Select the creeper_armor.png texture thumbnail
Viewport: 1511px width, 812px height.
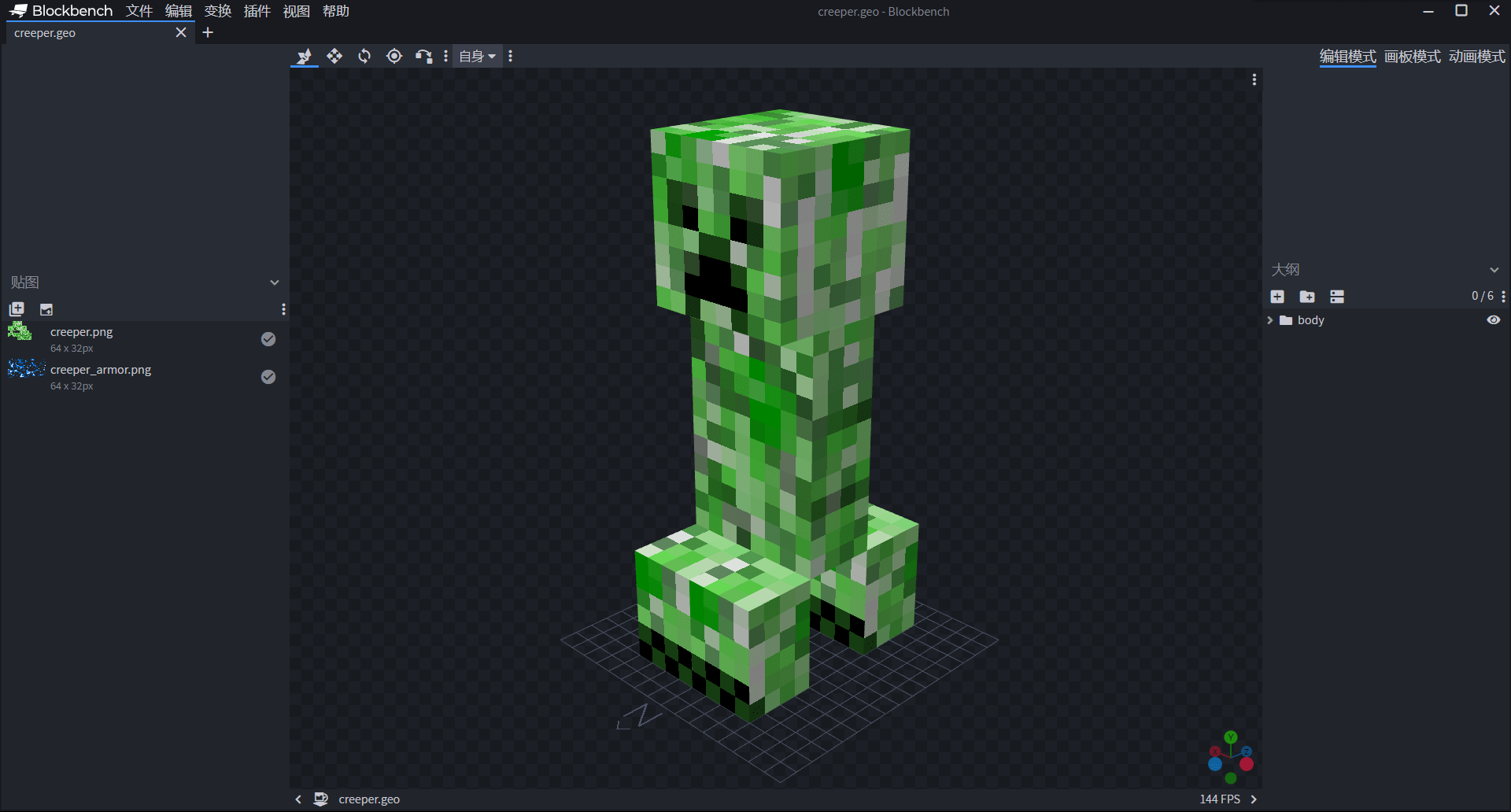[x=26, y=368]
